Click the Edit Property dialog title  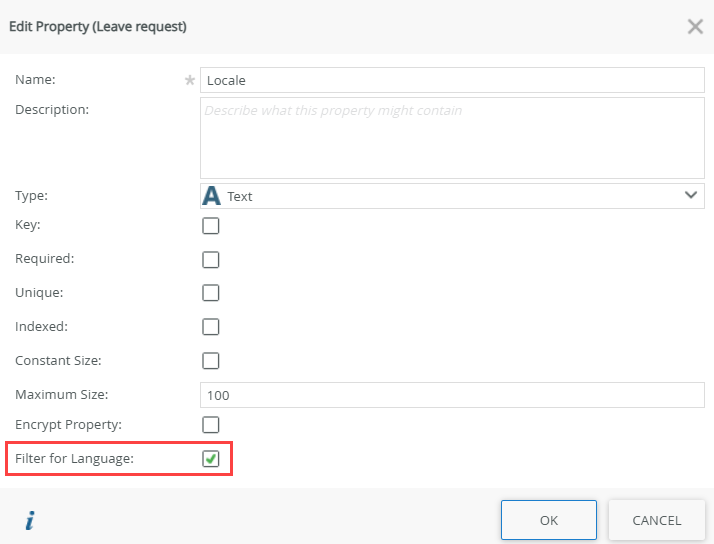tap(98, 26)
